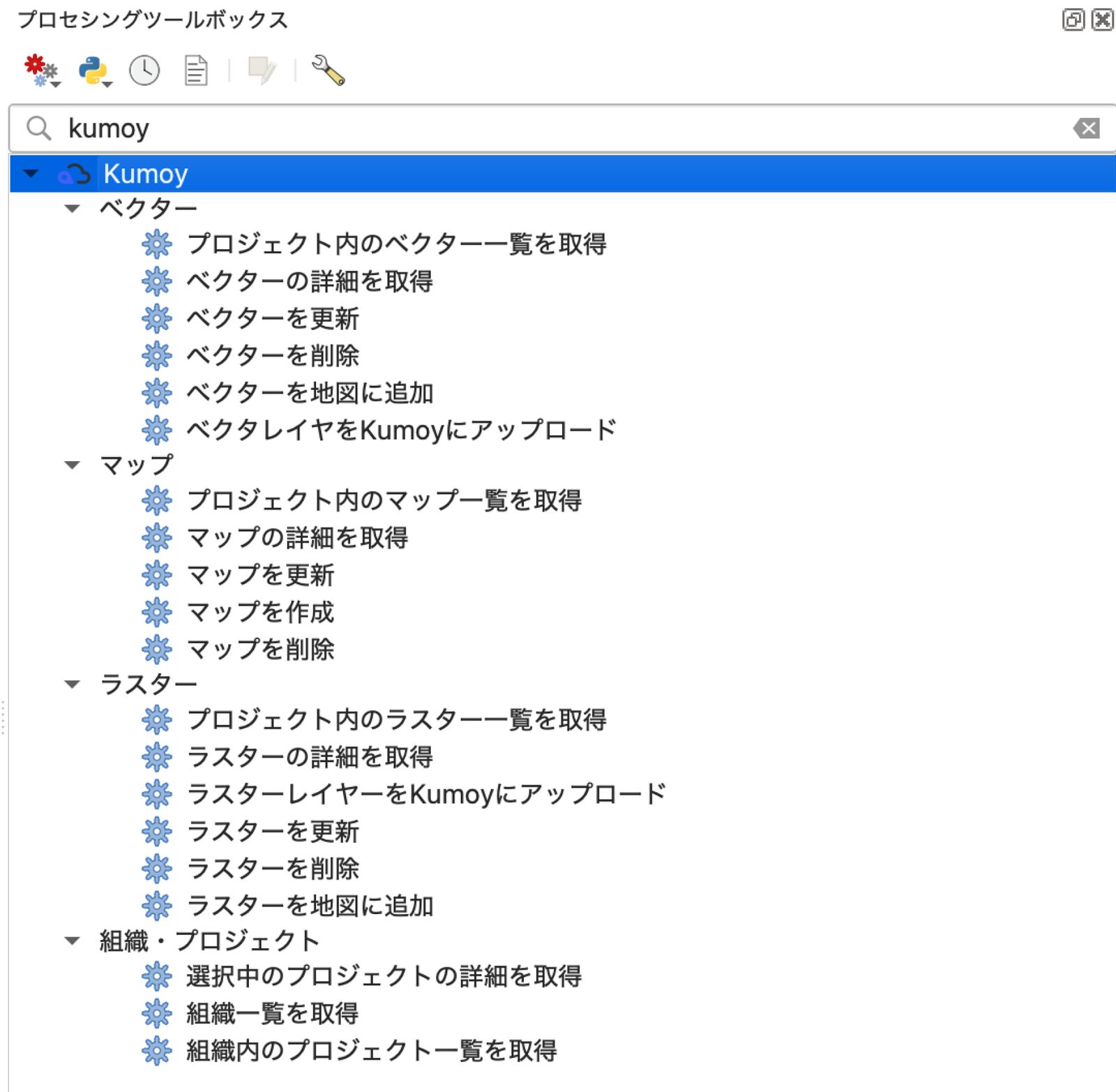Viewport: 1116px width, 1092px height.
Task: Select ベクターを削除 algorithm
Action: (x=273, y=355)
